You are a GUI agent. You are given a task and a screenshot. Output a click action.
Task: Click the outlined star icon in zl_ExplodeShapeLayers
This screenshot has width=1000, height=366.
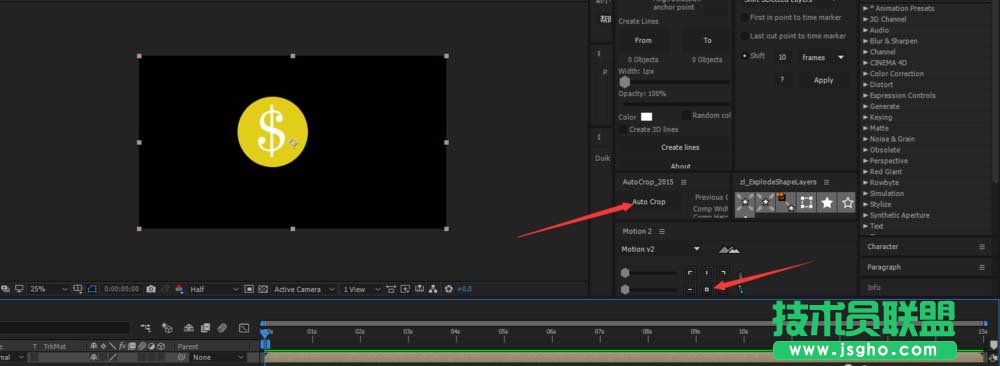point(847,203)
